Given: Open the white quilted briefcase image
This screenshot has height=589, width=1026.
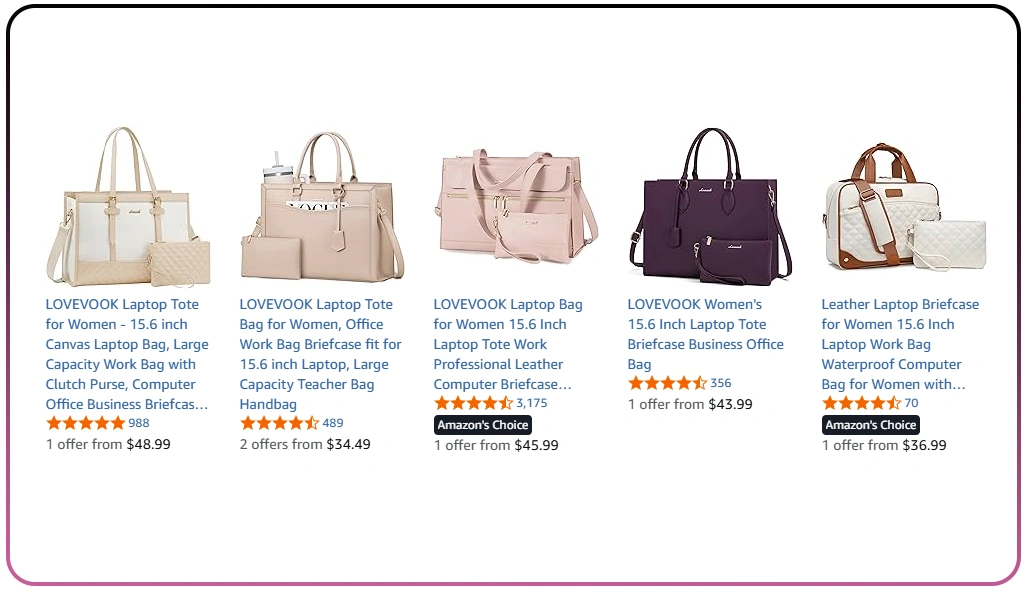Looking at the screenshot, I should pos(904,207).
